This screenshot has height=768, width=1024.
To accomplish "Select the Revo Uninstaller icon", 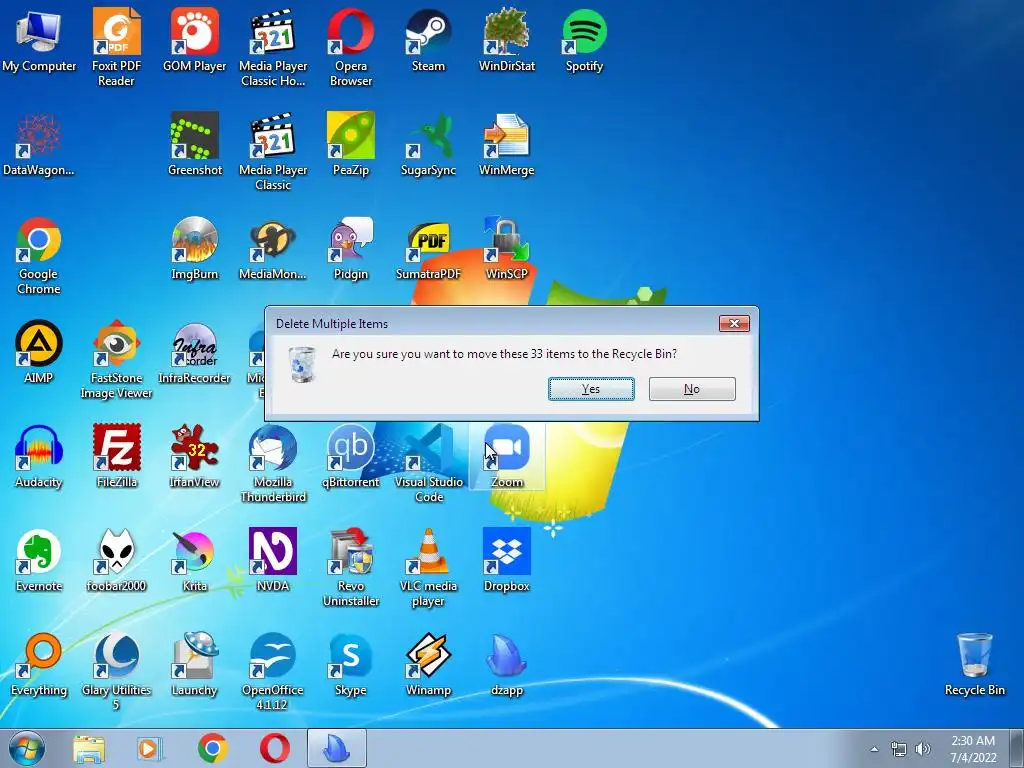I will 351,568.
